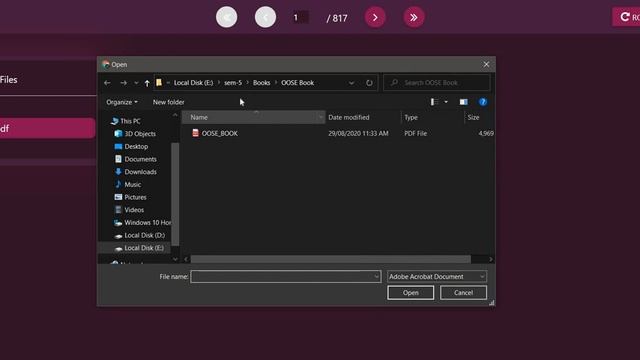Click the File name input box
This screenshot has width=640, height=360.
pyautogui.click(x=282, y=277)
